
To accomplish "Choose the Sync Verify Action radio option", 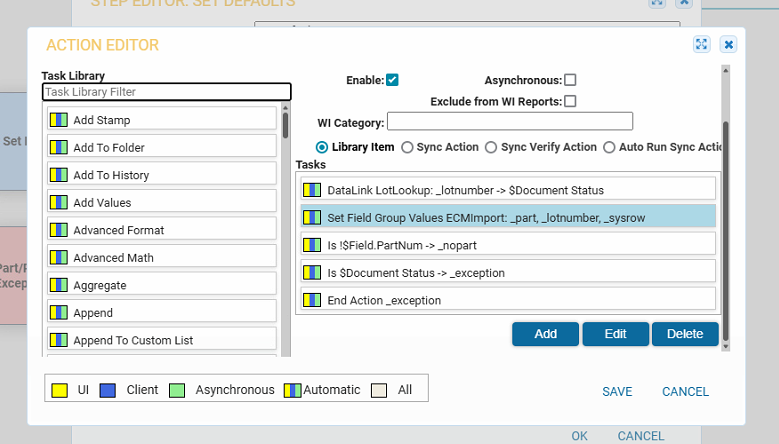I will pos(491,147).
